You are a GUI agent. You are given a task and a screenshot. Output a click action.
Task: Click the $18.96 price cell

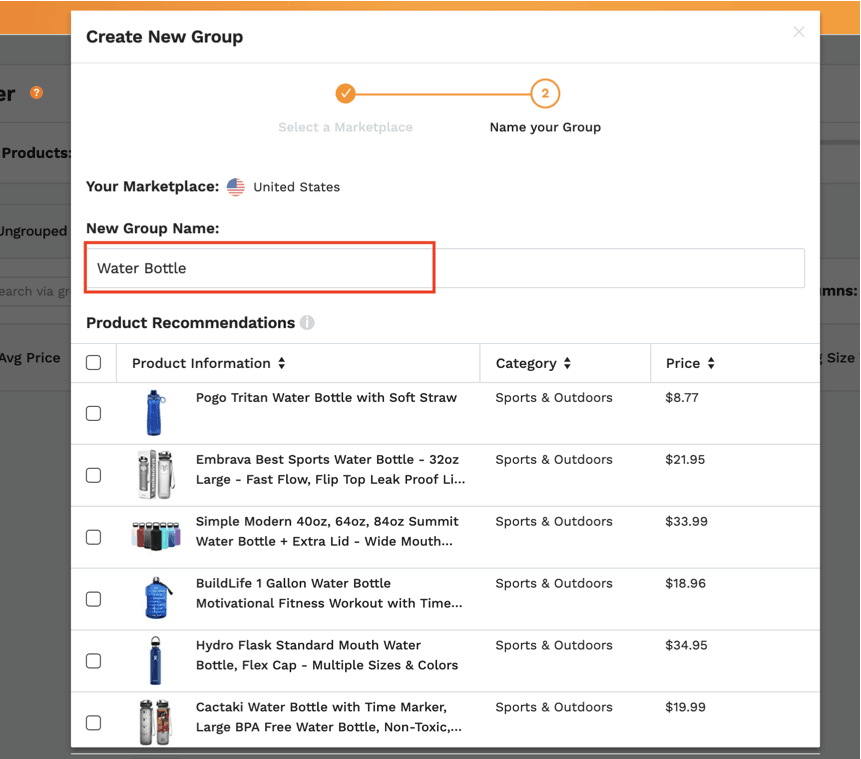(x=686, y=583)
